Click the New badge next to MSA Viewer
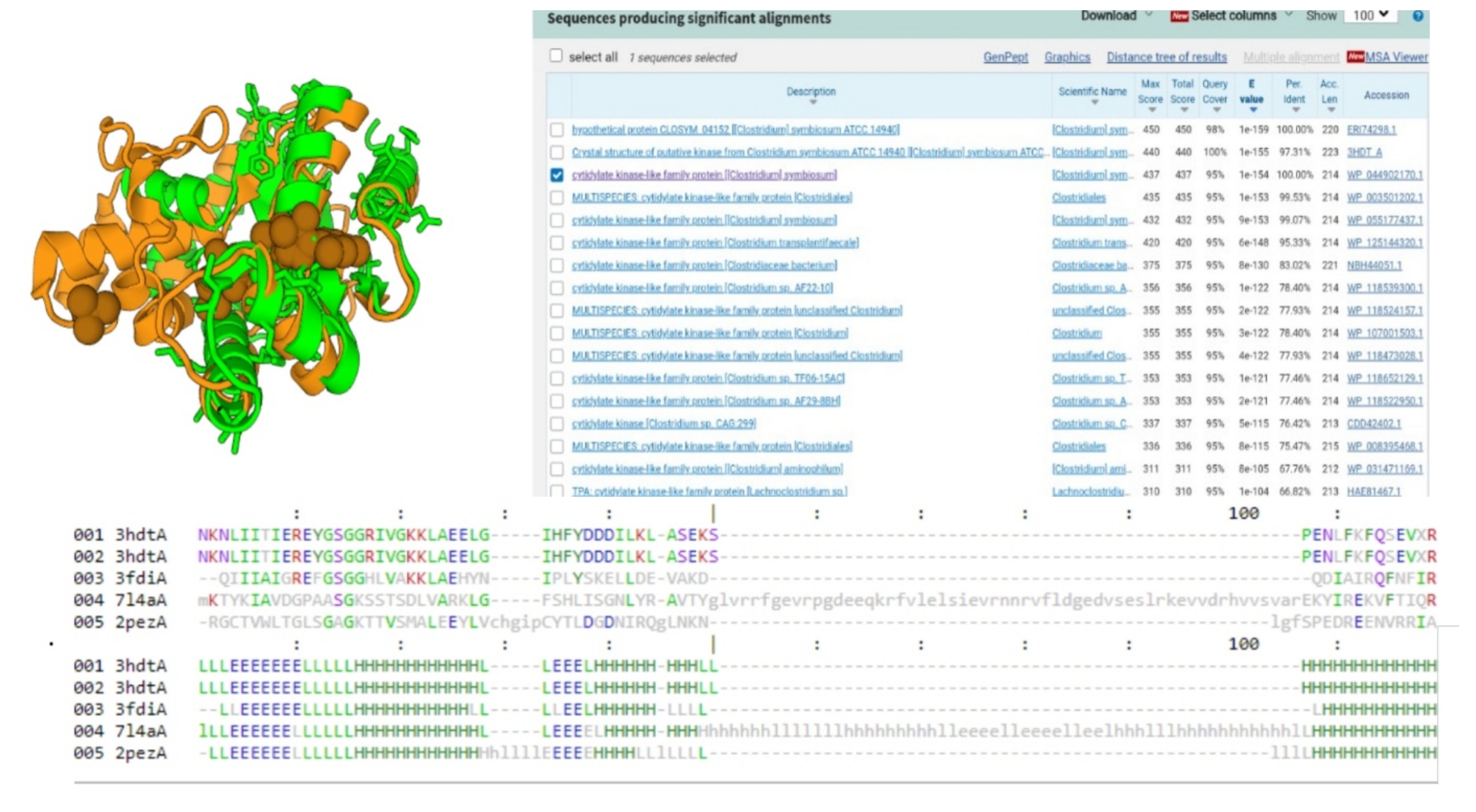The height and width of the screenshot is (812, 1476). pyautogui.click(x=1355, y=57)
